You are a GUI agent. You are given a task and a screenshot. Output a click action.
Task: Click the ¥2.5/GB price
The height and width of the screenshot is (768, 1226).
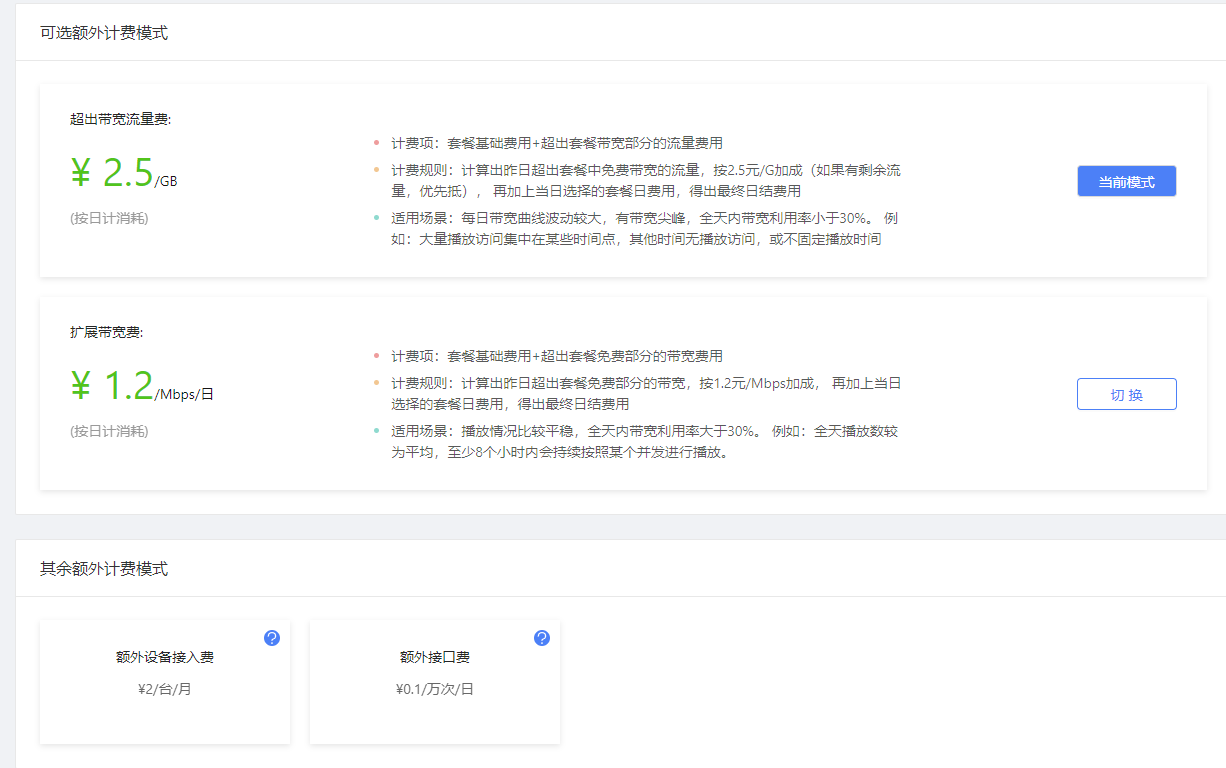click(124, 174)
